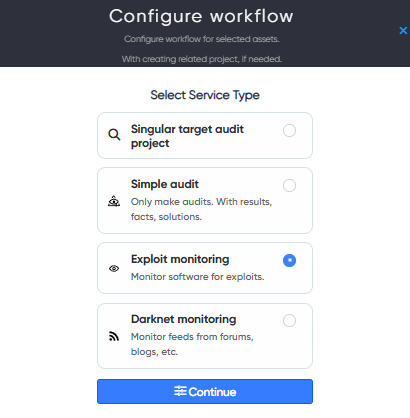Click the eye icon beside Exploit monitoring
410x418 pixels.
click(x=114, y=268)
